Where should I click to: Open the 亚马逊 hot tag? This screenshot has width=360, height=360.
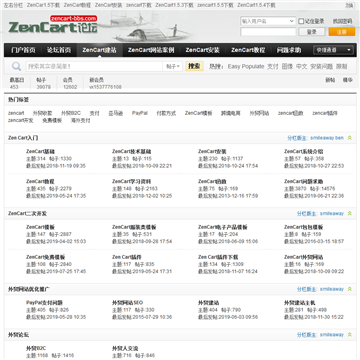(x=116, y=113)
